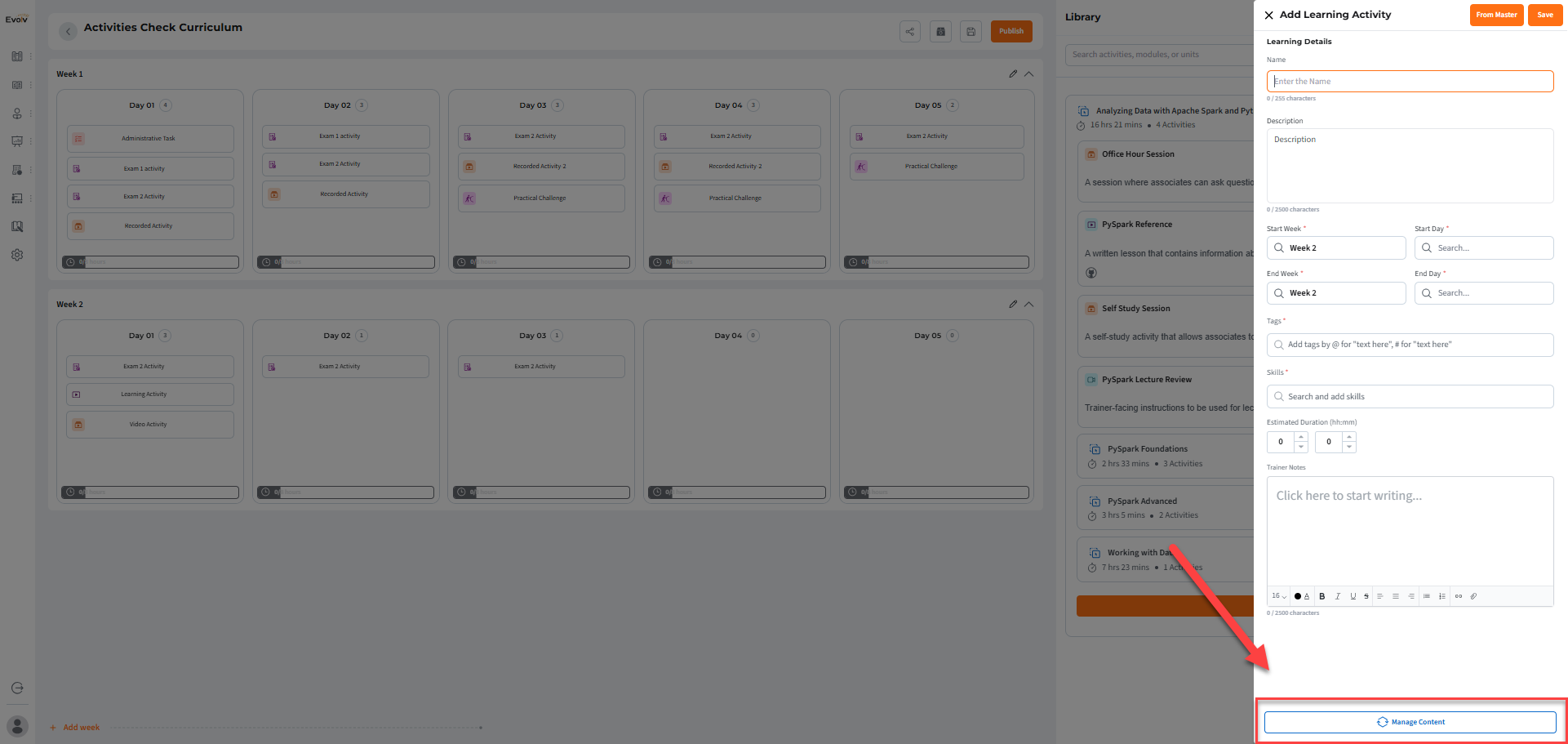Pick the black text color swatch

[x=1298, y=596]
